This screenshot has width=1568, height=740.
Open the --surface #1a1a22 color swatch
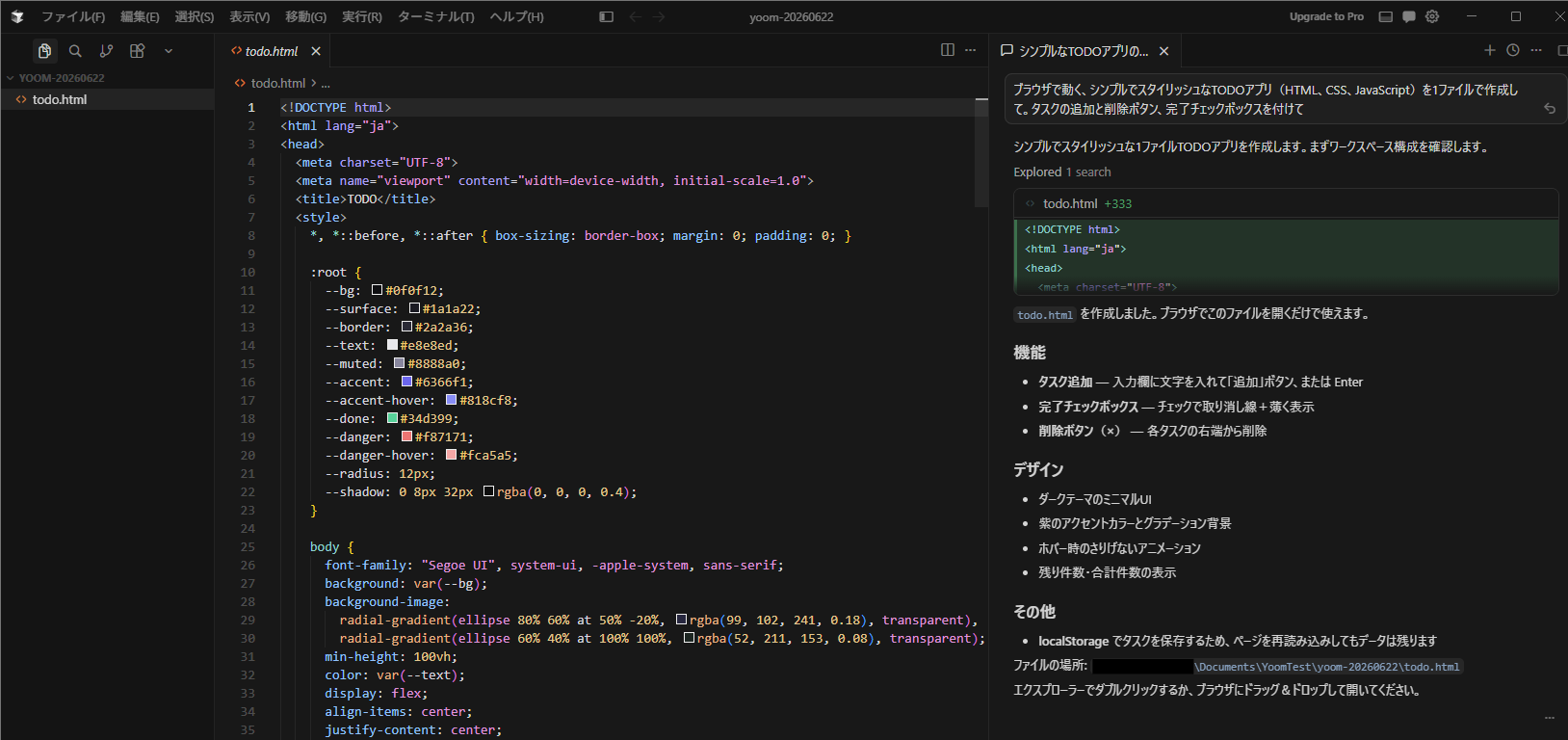[x=414, y=308]
